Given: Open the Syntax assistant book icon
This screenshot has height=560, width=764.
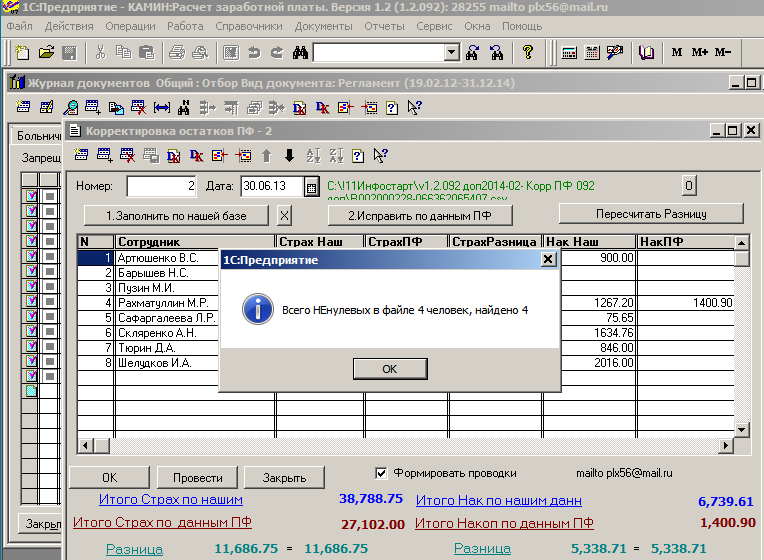Looking at the screenshot, I should coord(646,52).
